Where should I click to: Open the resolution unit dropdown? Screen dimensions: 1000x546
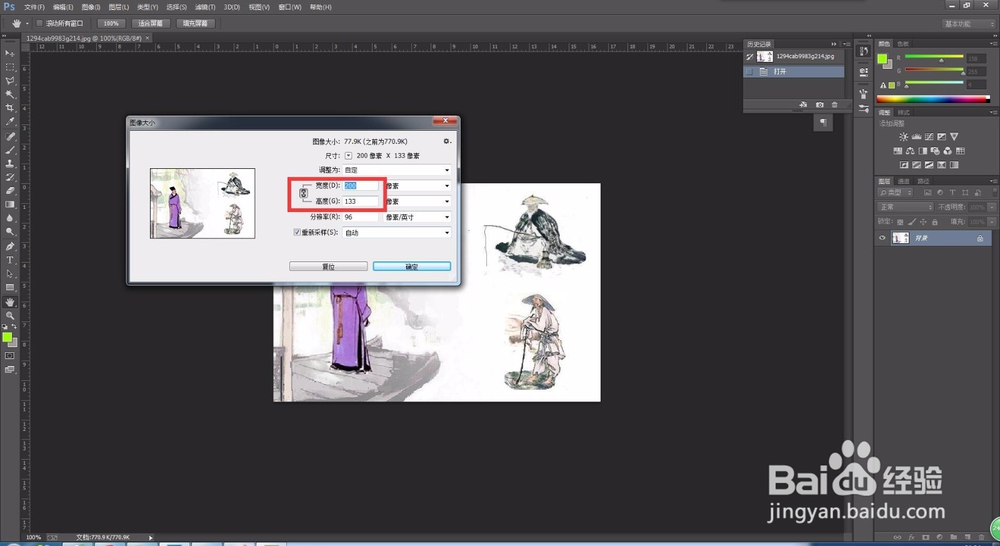[417, 217]
